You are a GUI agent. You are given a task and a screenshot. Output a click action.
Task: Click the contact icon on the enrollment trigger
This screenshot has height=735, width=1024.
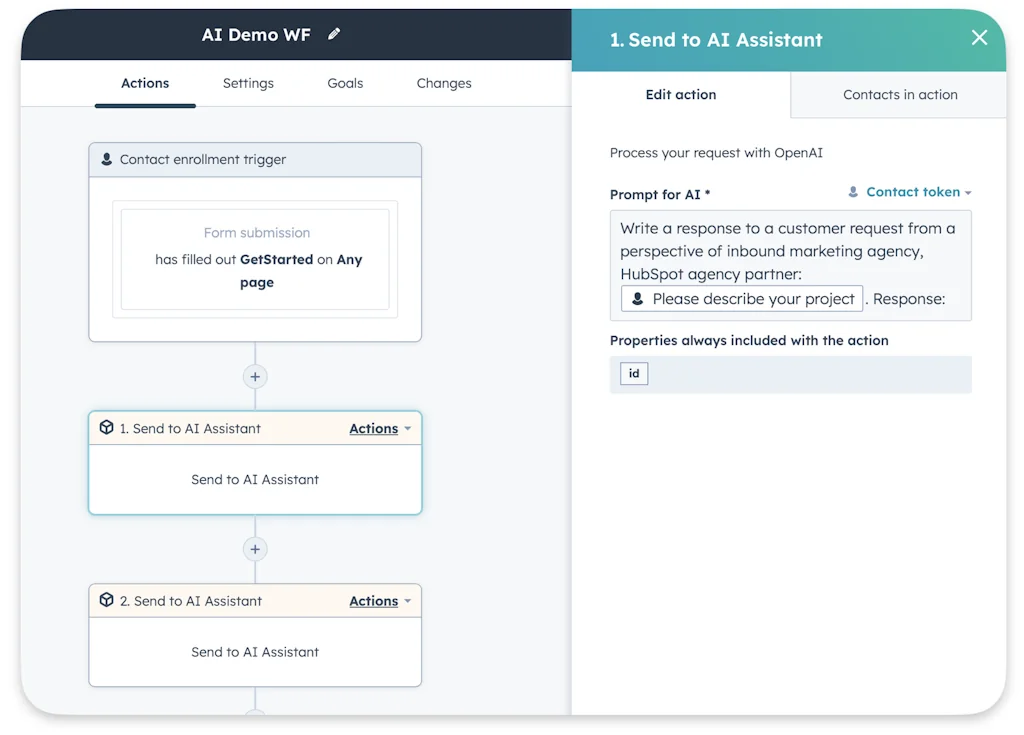click(107, 159)
